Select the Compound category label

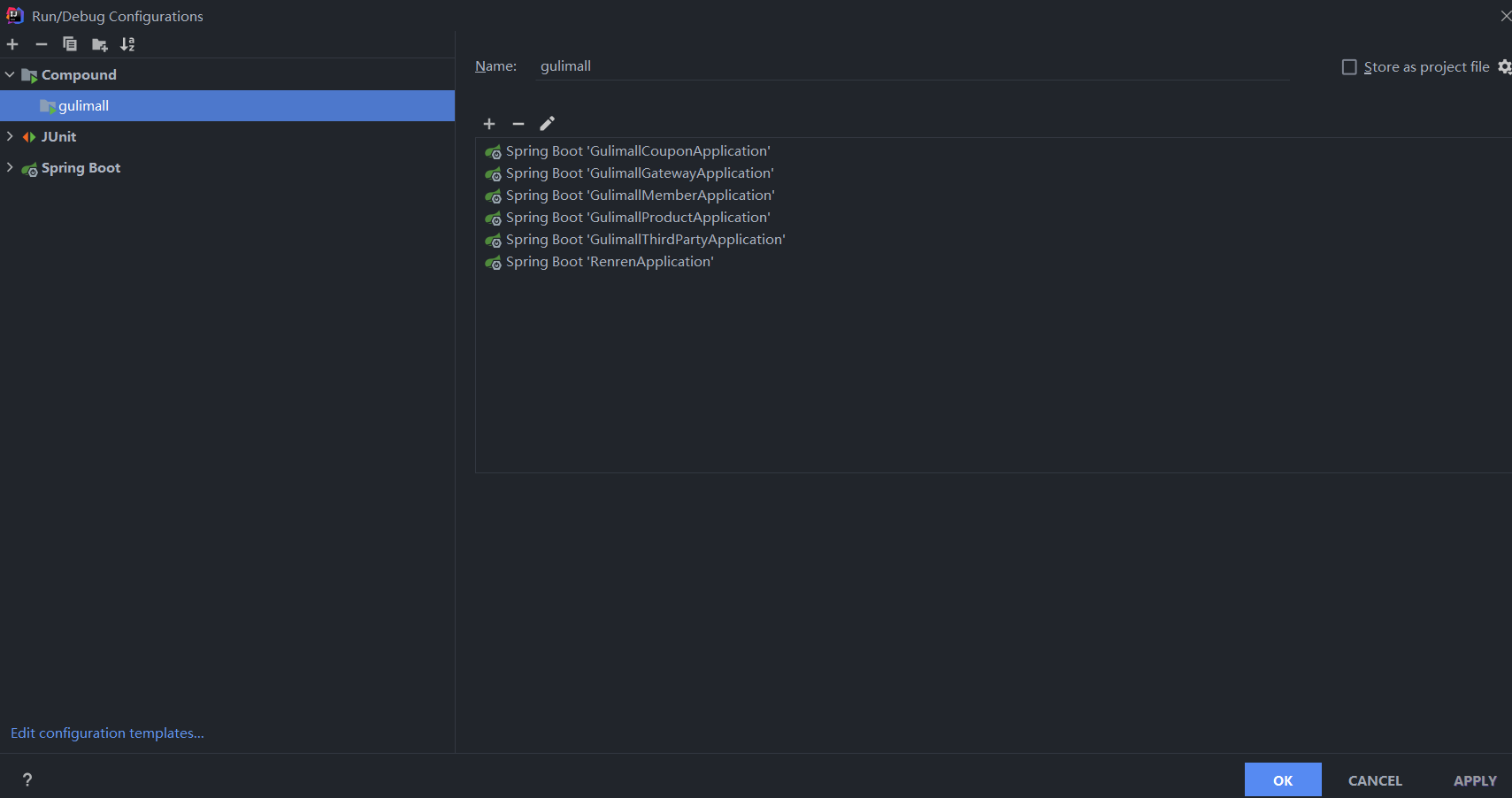pyautogui.click(x=79, y=75)
